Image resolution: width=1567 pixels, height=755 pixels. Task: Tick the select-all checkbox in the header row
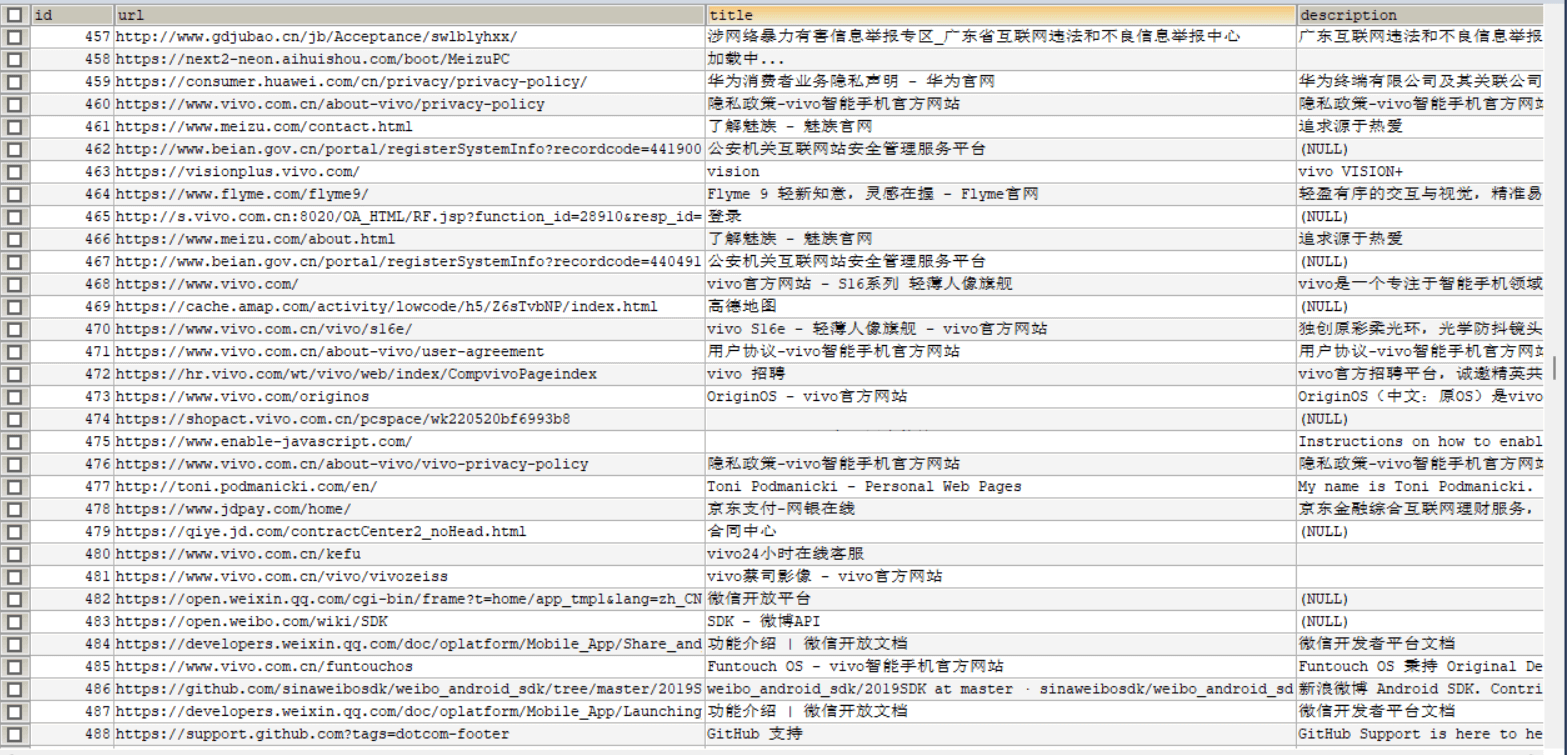pos(14,15)
